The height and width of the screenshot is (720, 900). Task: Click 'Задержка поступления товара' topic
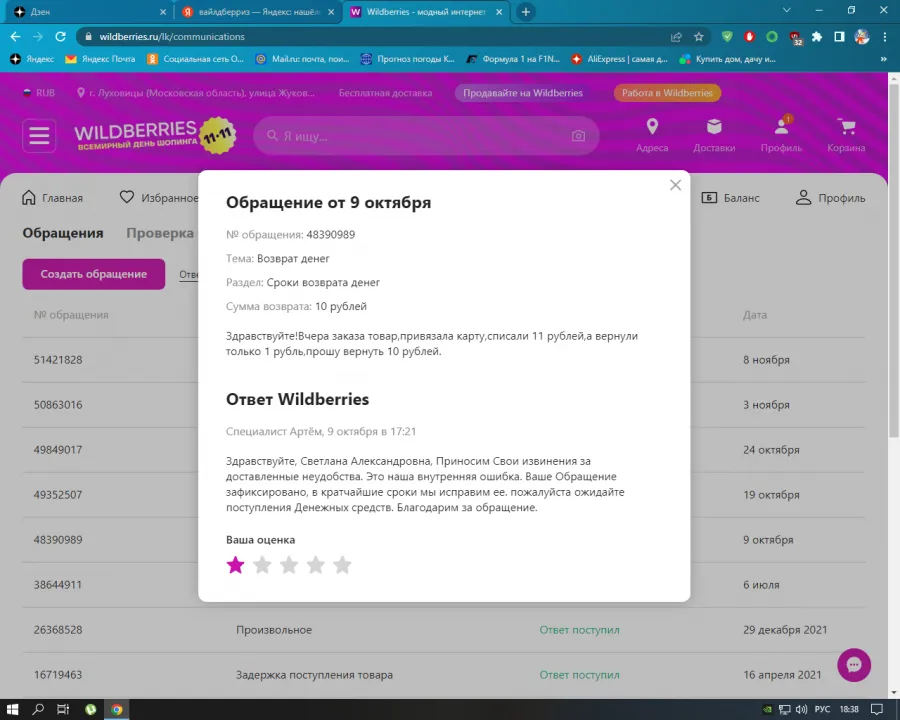tap(315, 675)
